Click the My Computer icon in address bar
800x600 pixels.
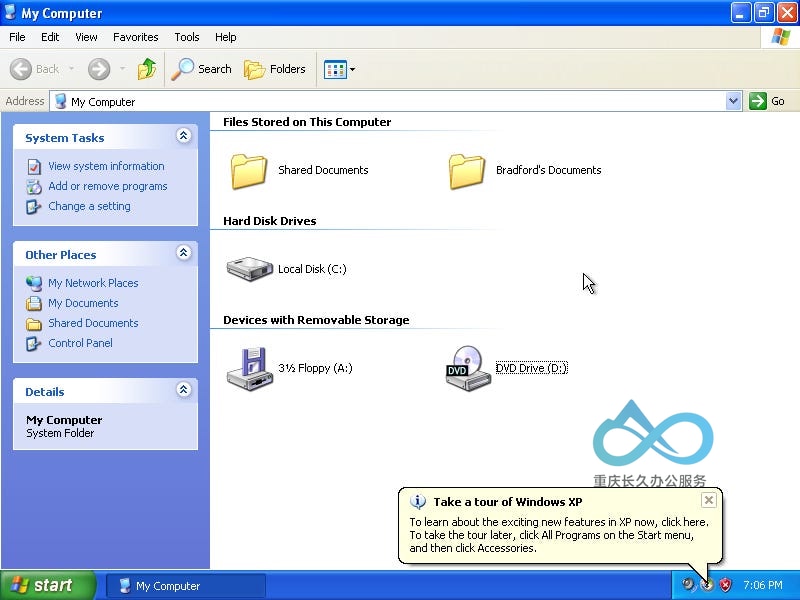tap(61, 101)
